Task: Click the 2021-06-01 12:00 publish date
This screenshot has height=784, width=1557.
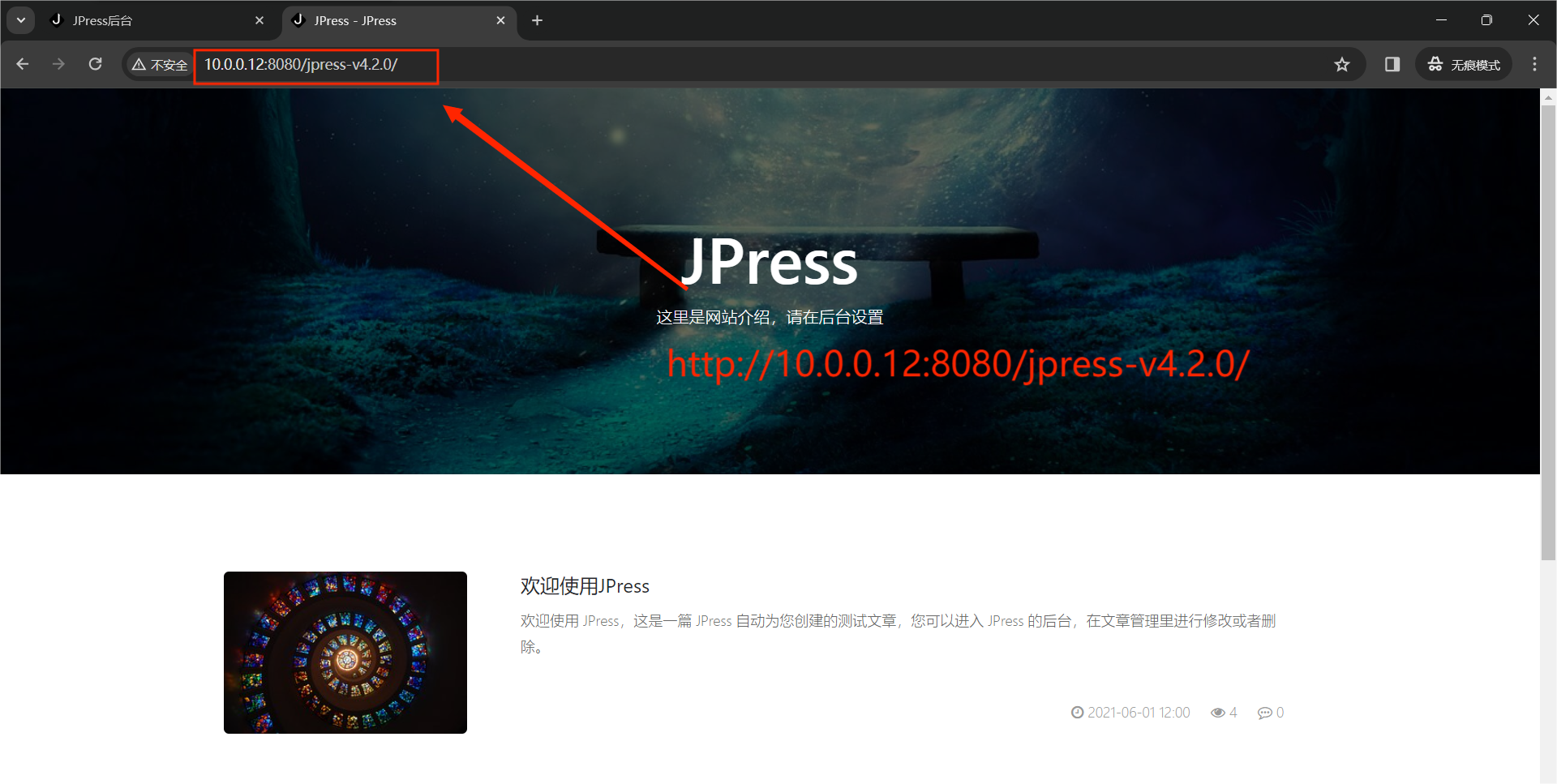Action: 1139,713
